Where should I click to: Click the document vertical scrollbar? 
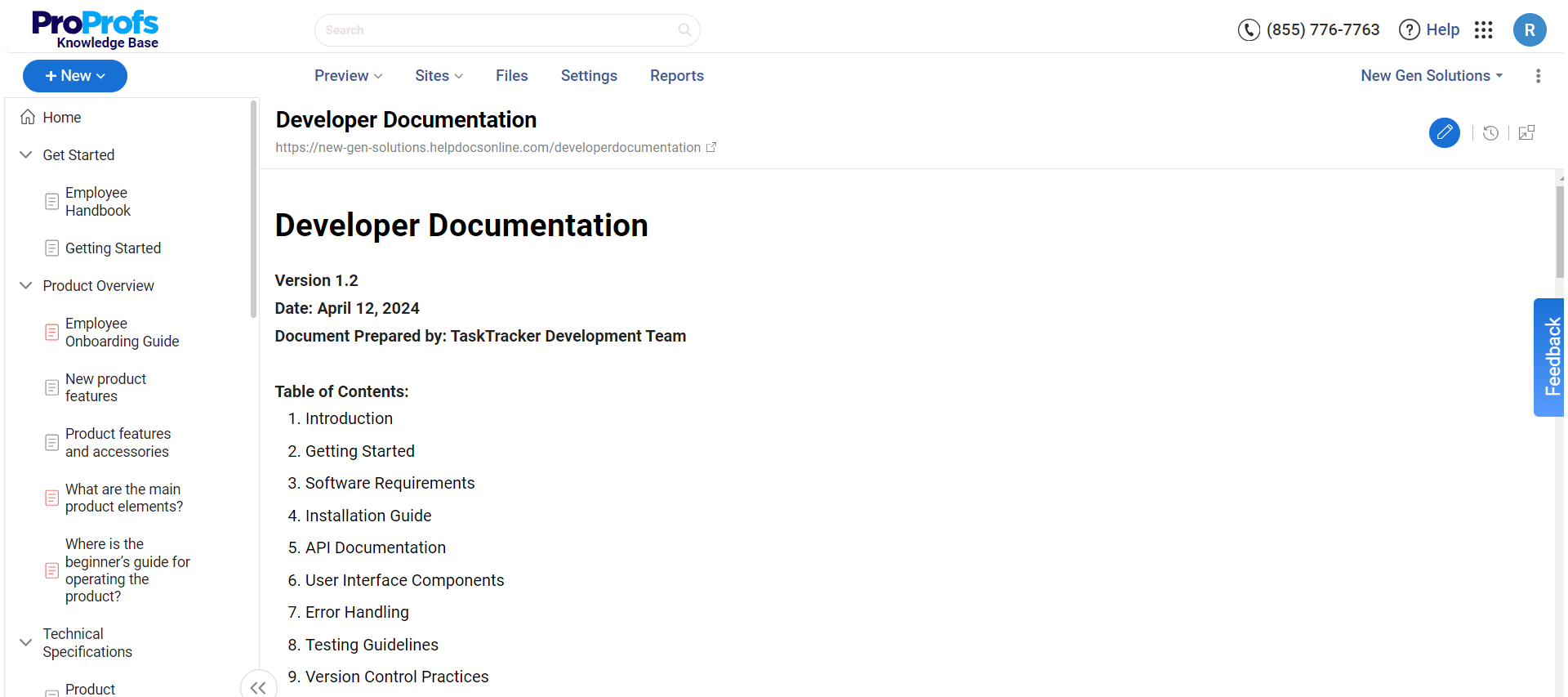1560,232
